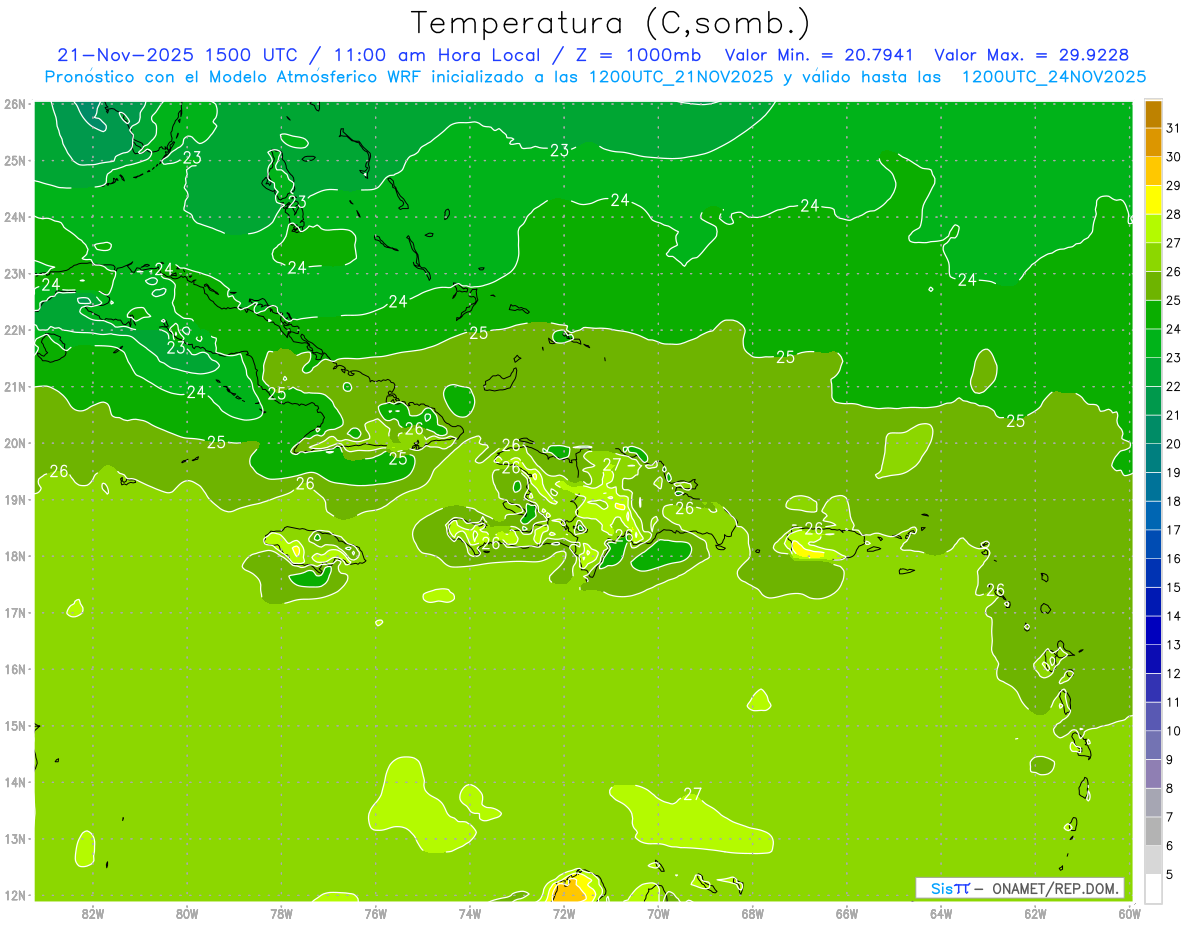Click the yellow hot spot over Puerto Rico
This screenshot has width=1200, height=927.
[x=805, y=548]
